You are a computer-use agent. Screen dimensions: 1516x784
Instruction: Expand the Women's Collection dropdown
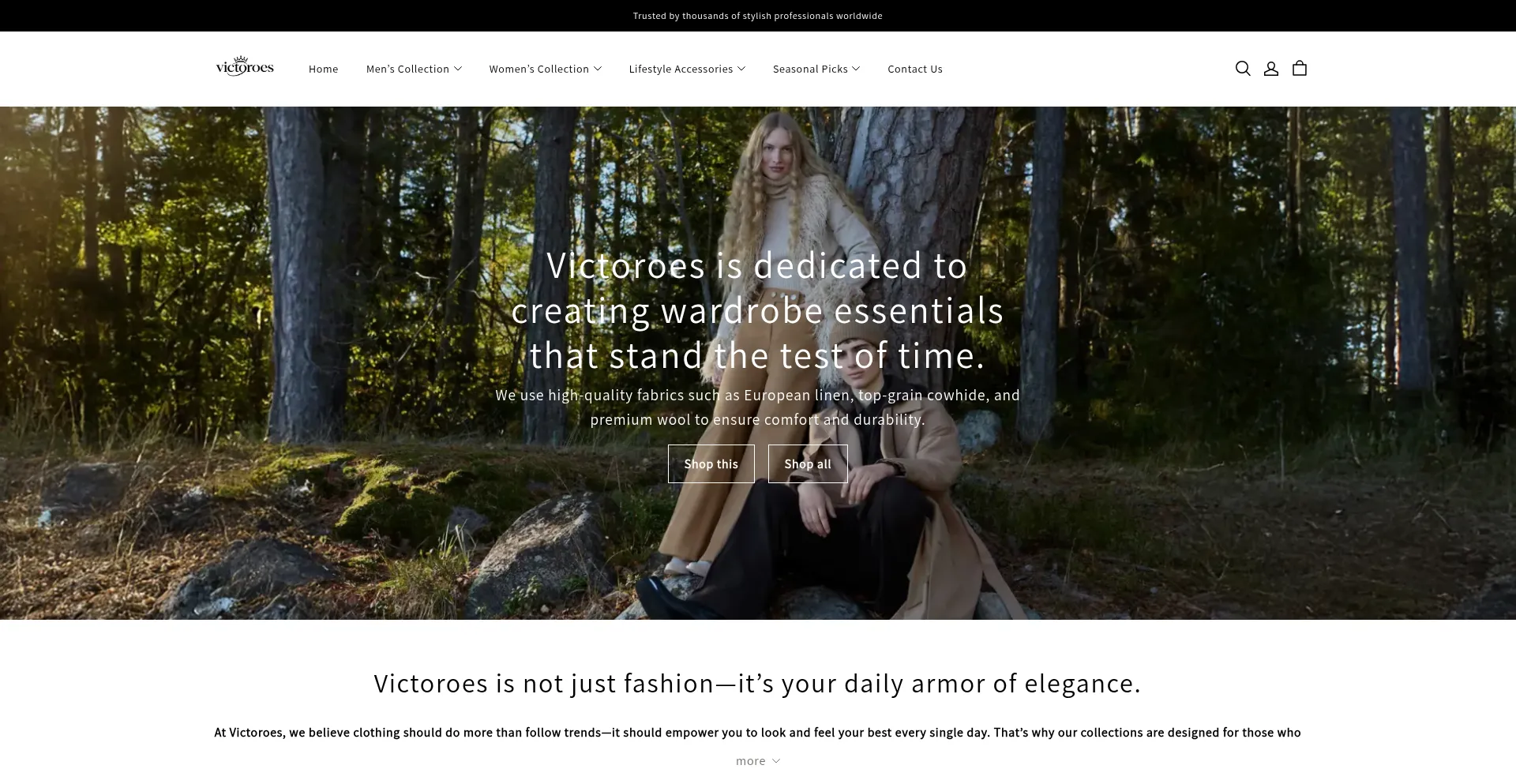546,69
